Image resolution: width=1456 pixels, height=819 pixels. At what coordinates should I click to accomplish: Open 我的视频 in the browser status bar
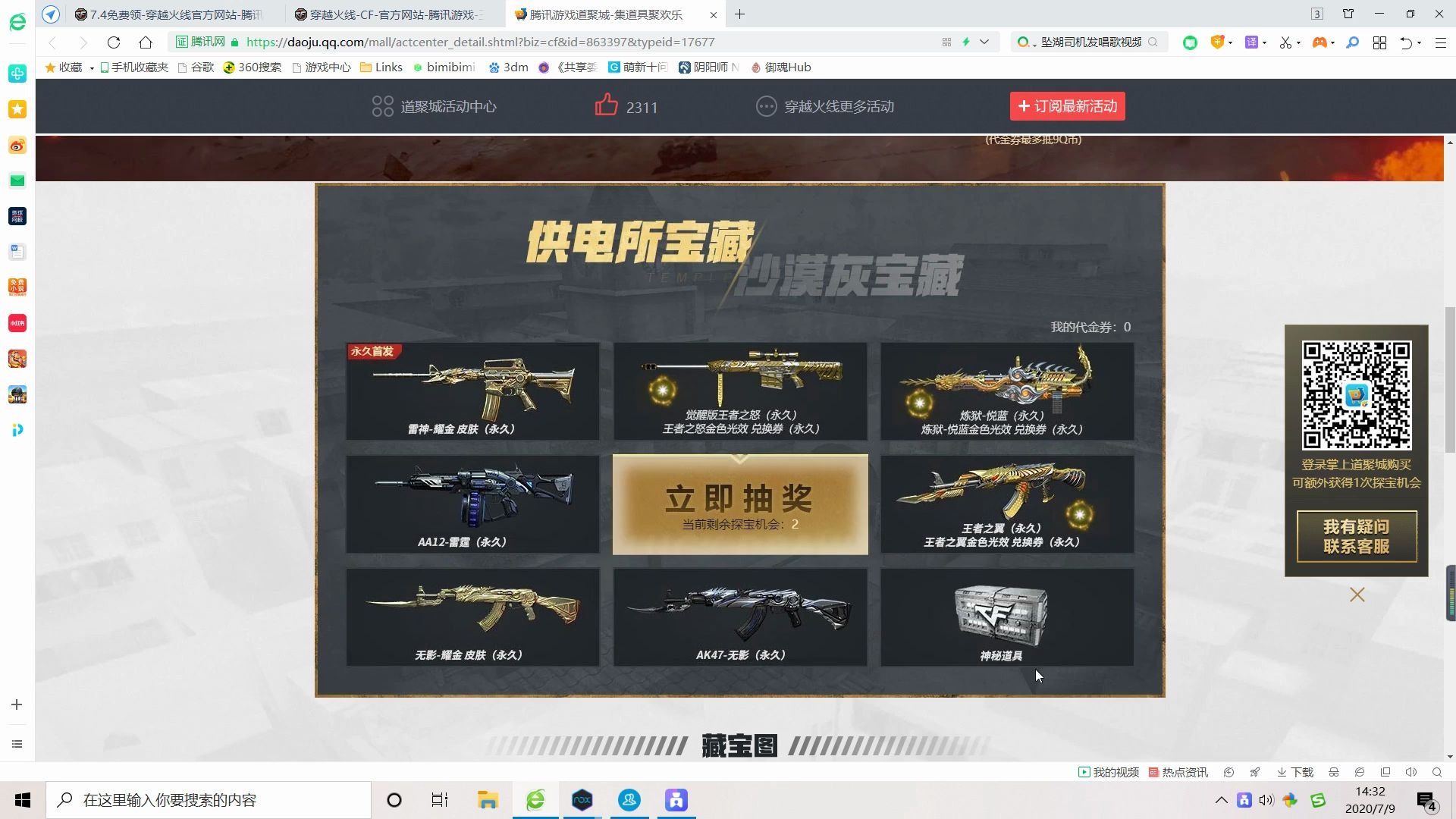click(x=1109, y=772)
